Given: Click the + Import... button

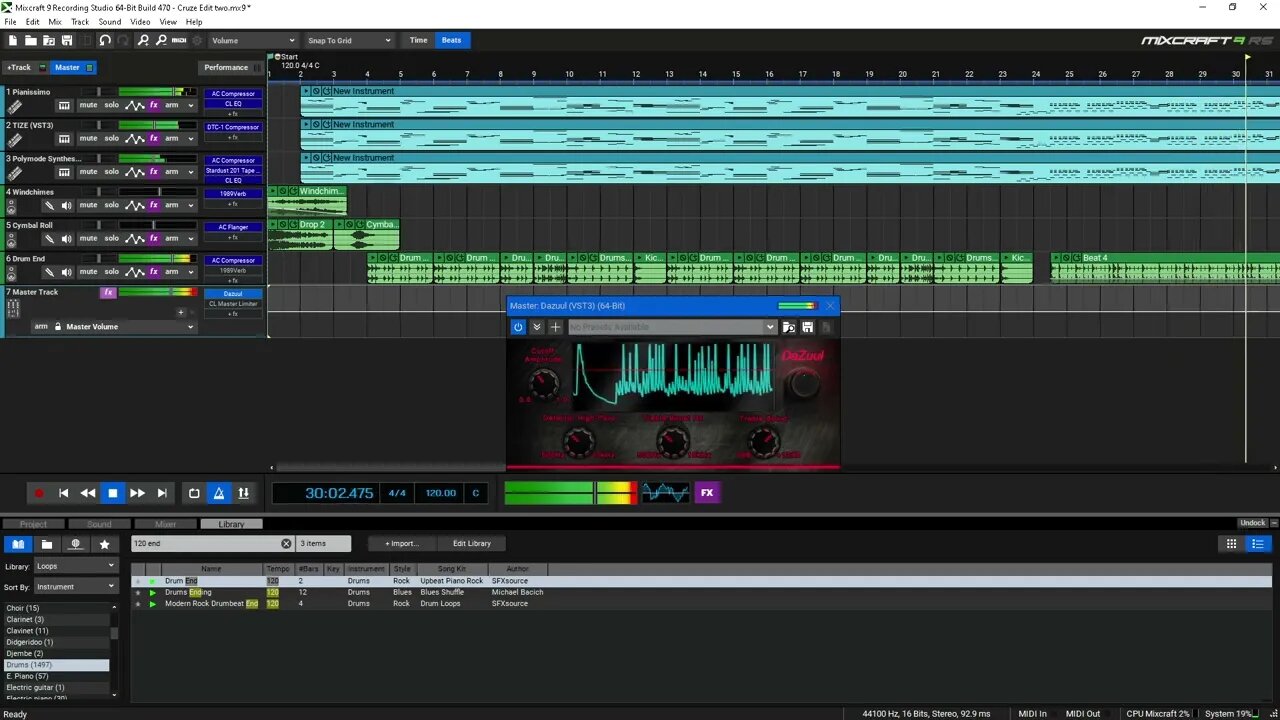Looking at the screenshot, I should pos(402,544).
